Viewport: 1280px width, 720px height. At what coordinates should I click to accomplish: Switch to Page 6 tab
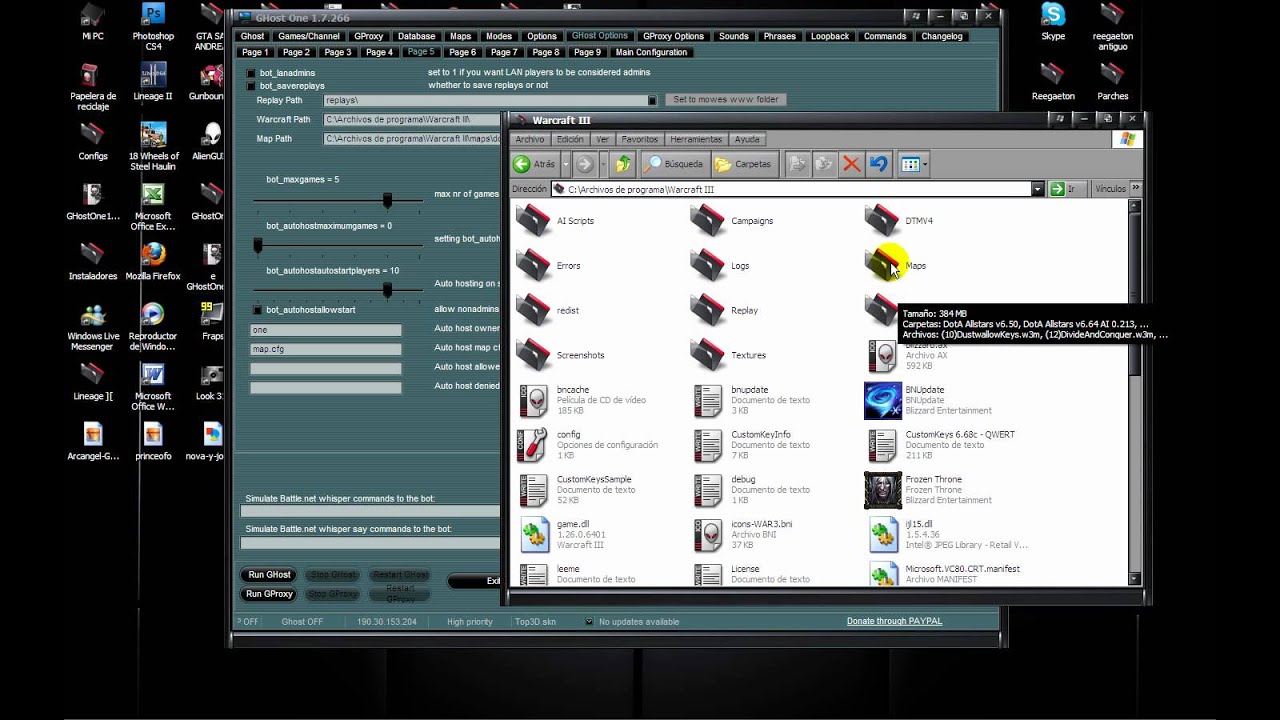[x=463, y=52]
